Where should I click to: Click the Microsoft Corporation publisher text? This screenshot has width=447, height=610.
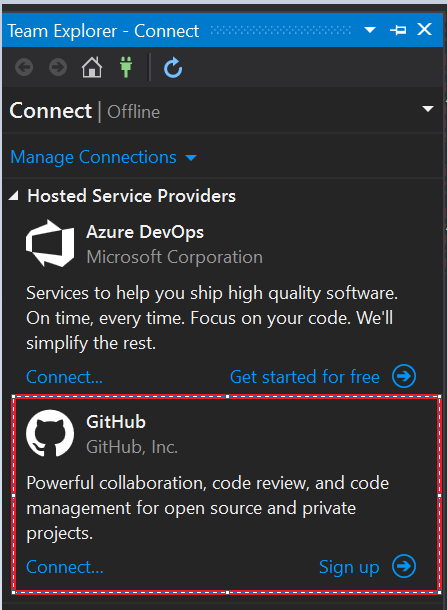click(x=175, y=257)
